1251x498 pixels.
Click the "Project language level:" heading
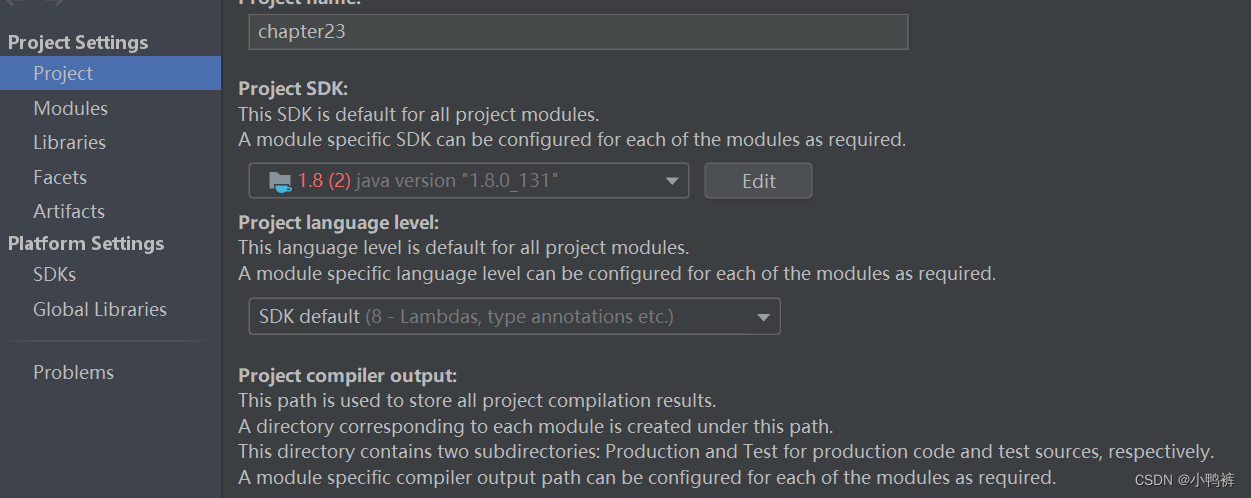(x=338, y=222)
